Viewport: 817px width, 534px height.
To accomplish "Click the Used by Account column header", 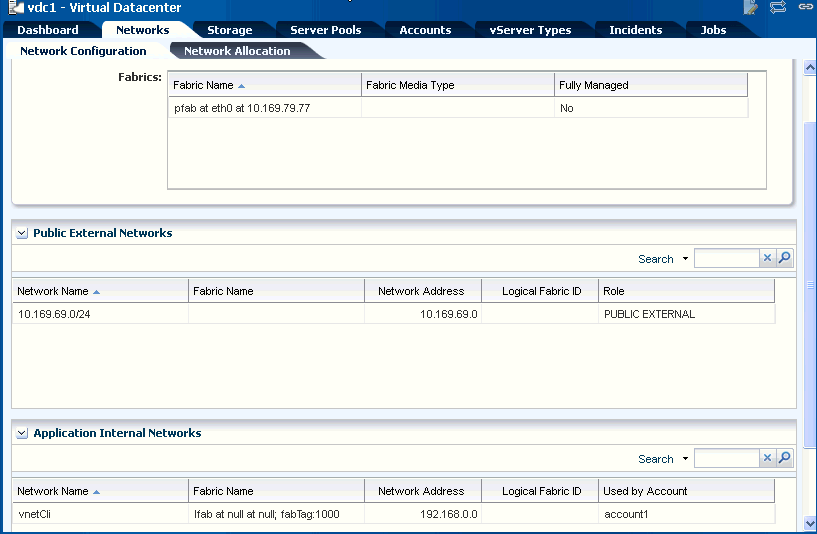I will (686, 491).
